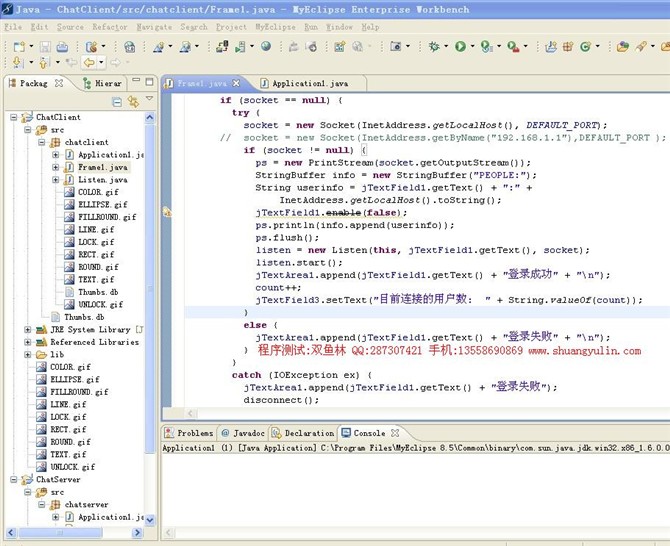Viewport: 670px width, 546px height.
Task: Maximize the Package Explorer view
Action: 149,81
